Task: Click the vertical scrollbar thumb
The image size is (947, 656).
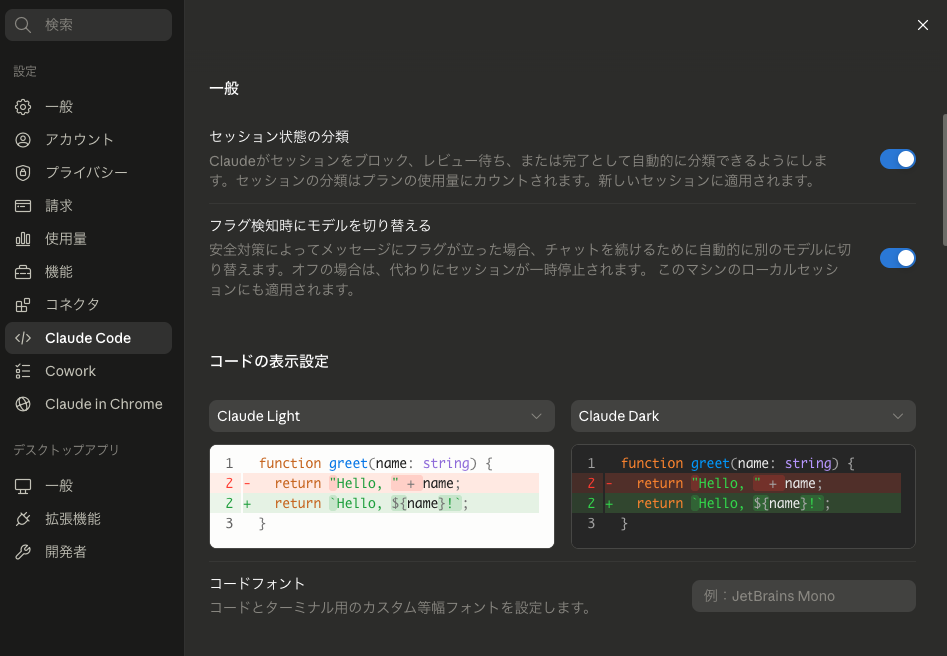Action: click(x=945, y=180)
